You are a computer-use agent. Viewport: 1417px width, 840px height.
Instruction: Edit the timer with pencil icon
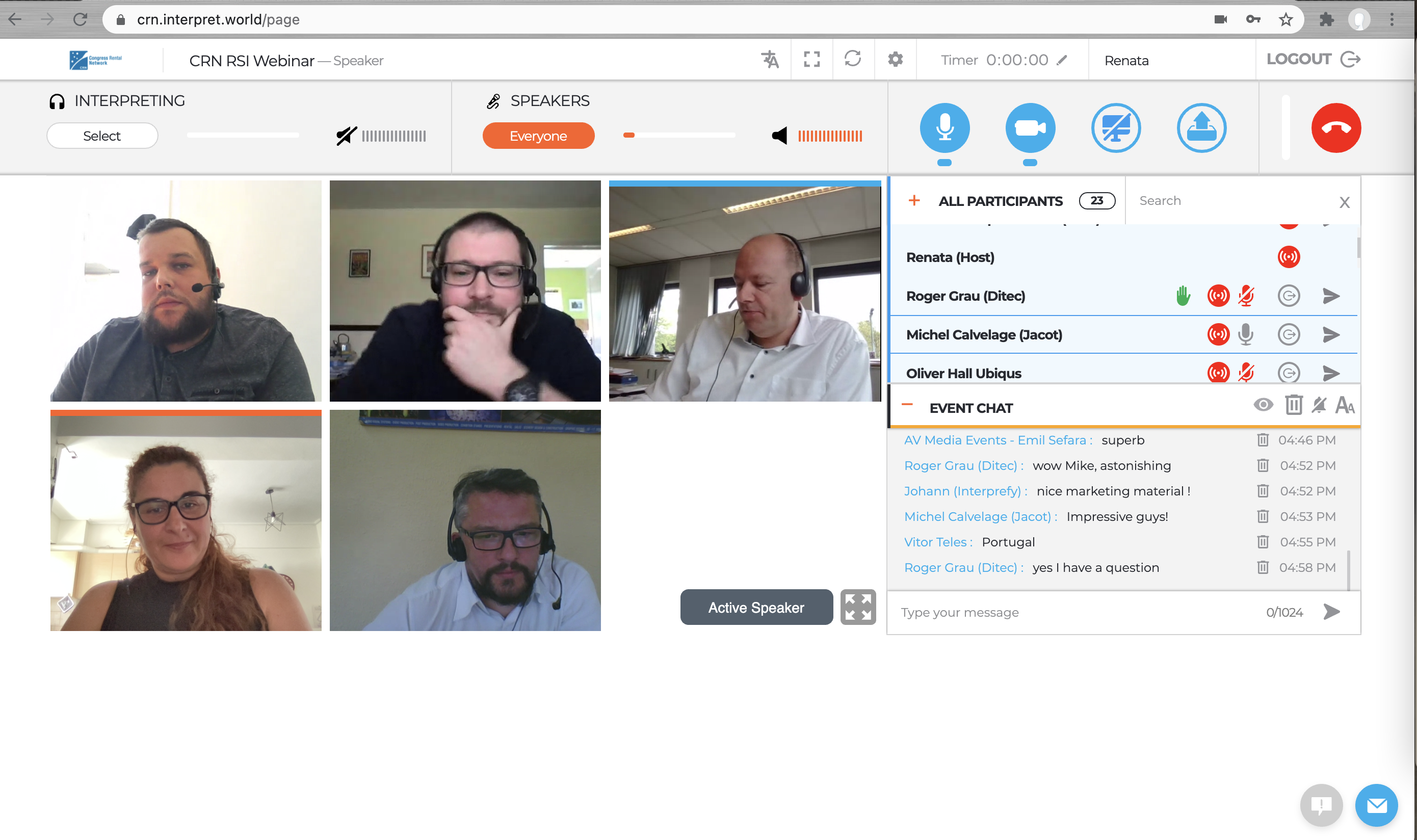tap(1062, 60)
